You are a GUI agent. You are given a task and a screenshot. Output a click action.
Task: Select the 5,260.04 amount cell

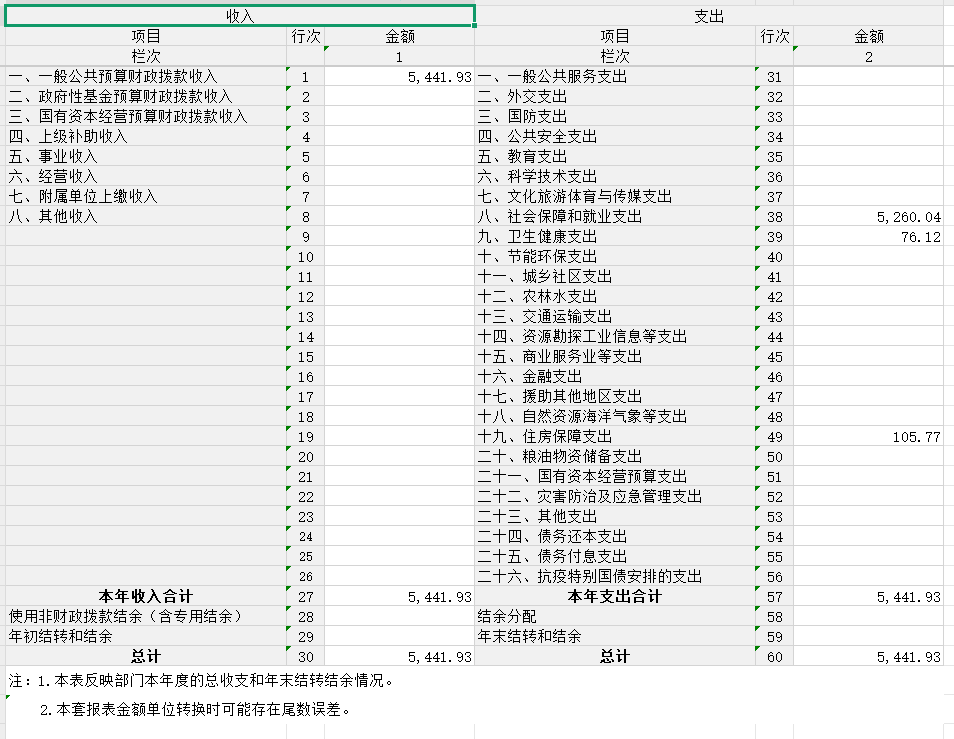point(868,217)
